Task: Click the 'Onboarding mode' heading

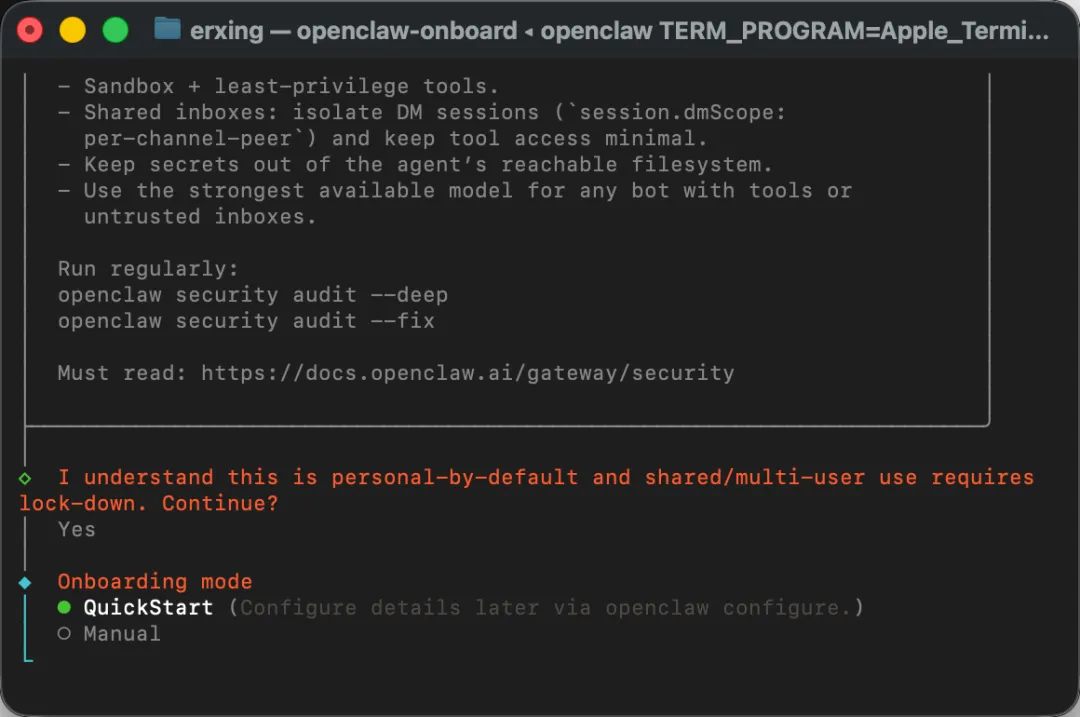Action: tap(155, 582)
